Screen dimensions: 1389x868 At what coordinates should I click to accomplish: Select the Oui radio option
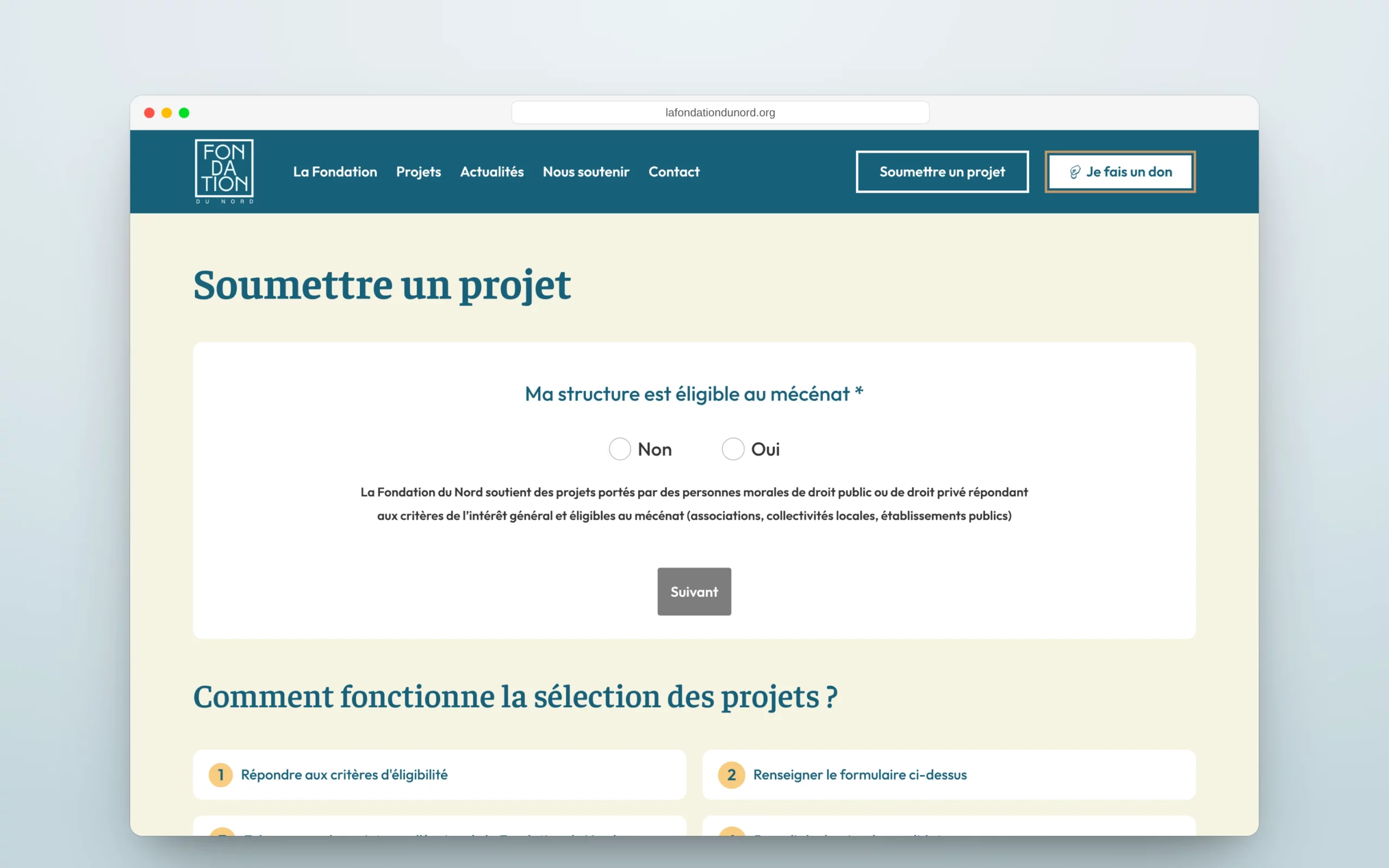733,449
